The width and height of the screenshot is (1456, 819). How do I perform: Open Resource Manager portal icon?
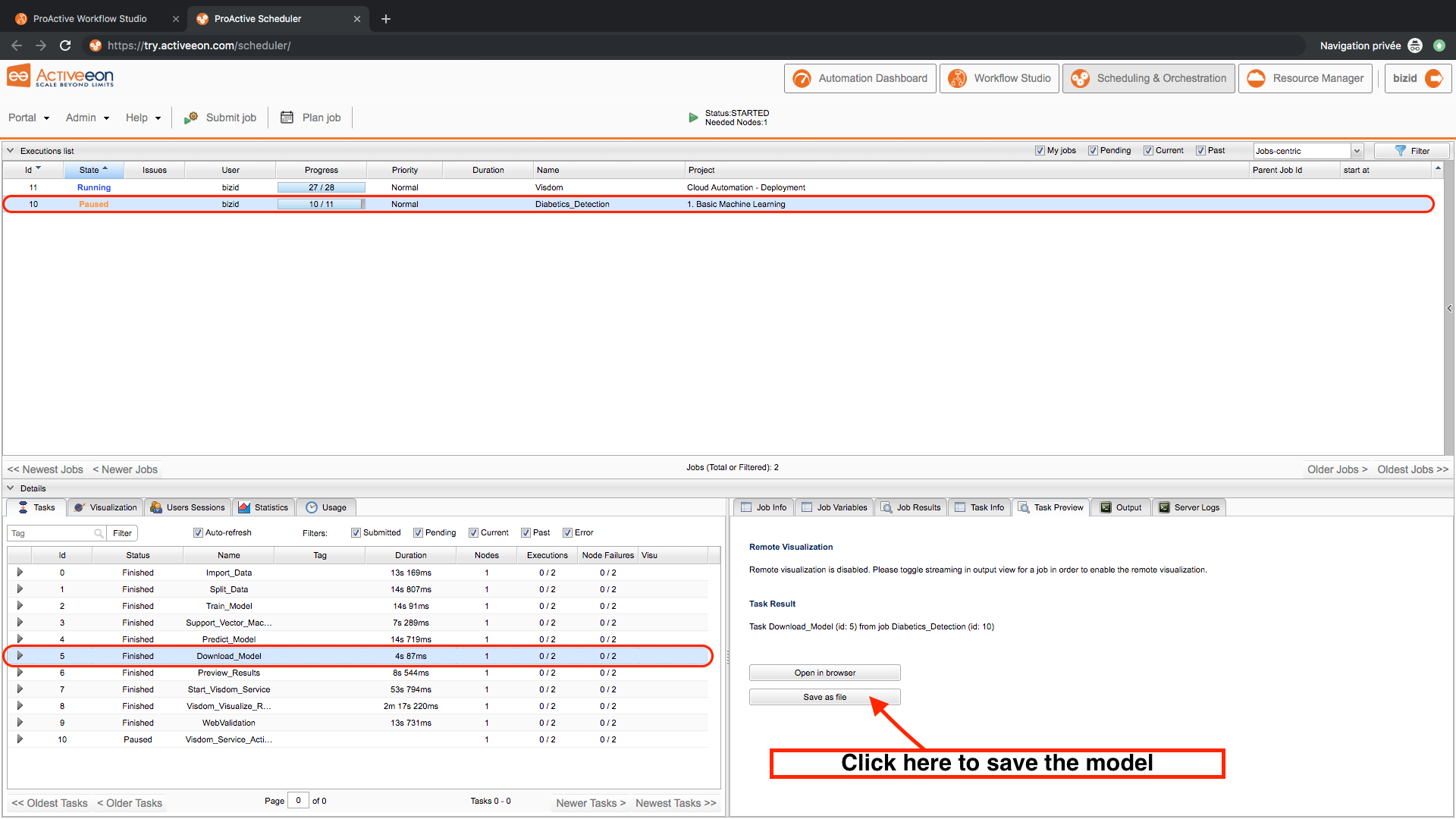point(1256,78)
